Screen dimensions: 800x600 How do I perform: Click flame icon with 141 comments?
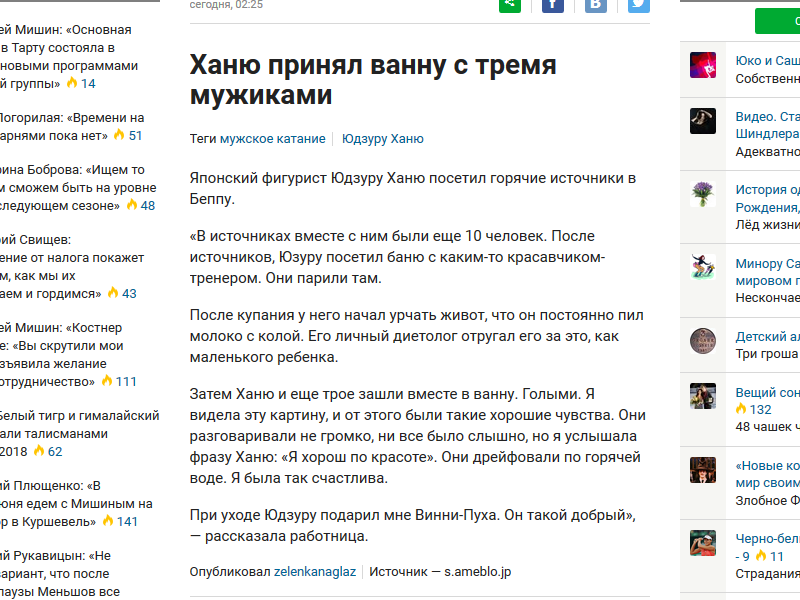pyautogui.click(x=108, y=521)
